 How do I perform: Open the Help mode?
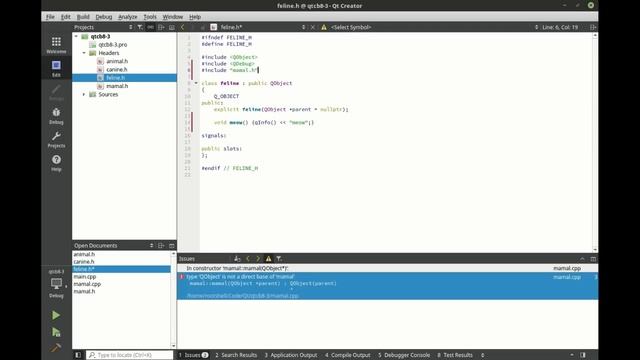(x=56, y=163)
